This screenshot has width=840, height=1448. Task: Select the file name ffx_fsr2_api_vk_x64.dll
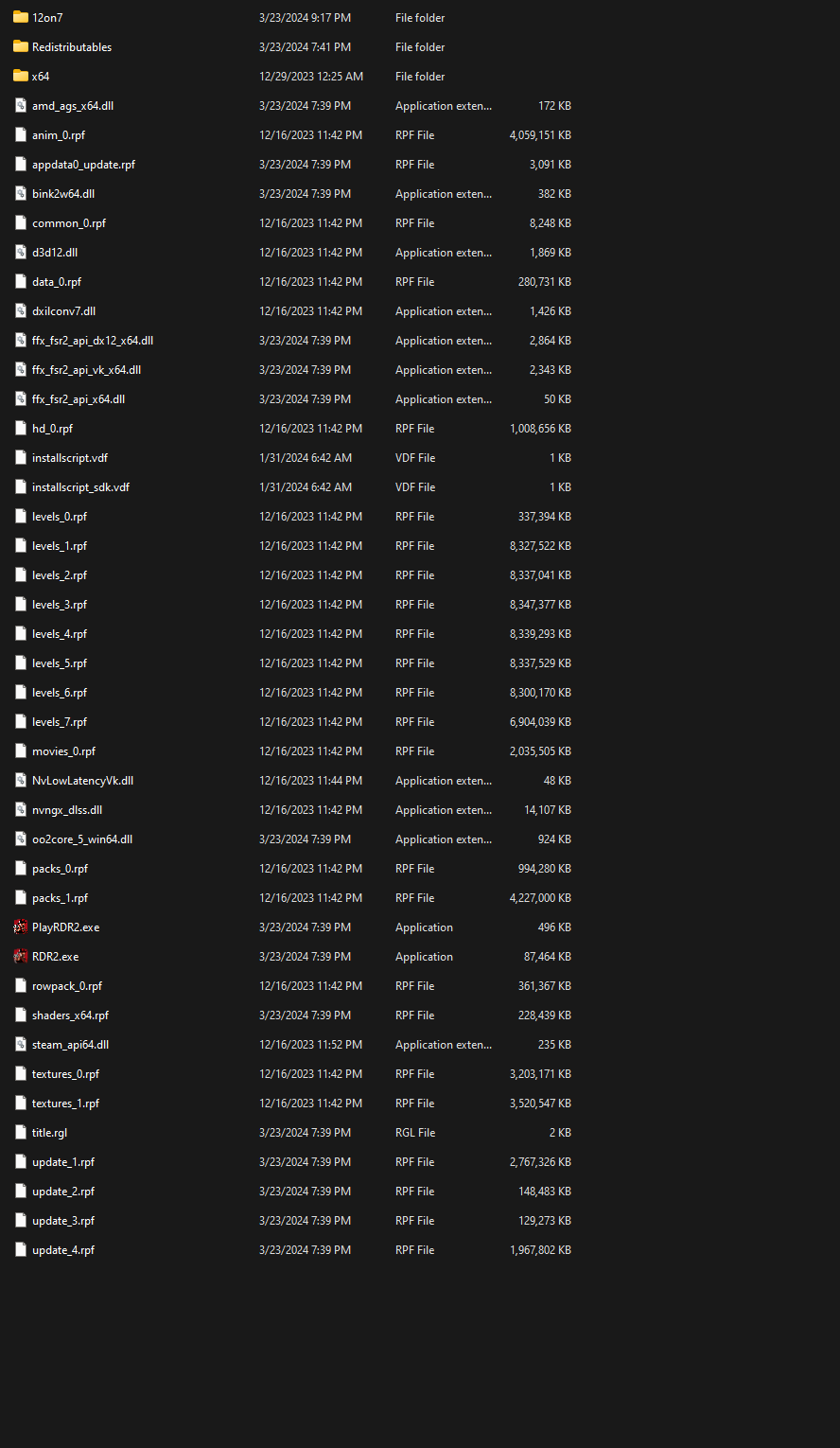(86, 370)
